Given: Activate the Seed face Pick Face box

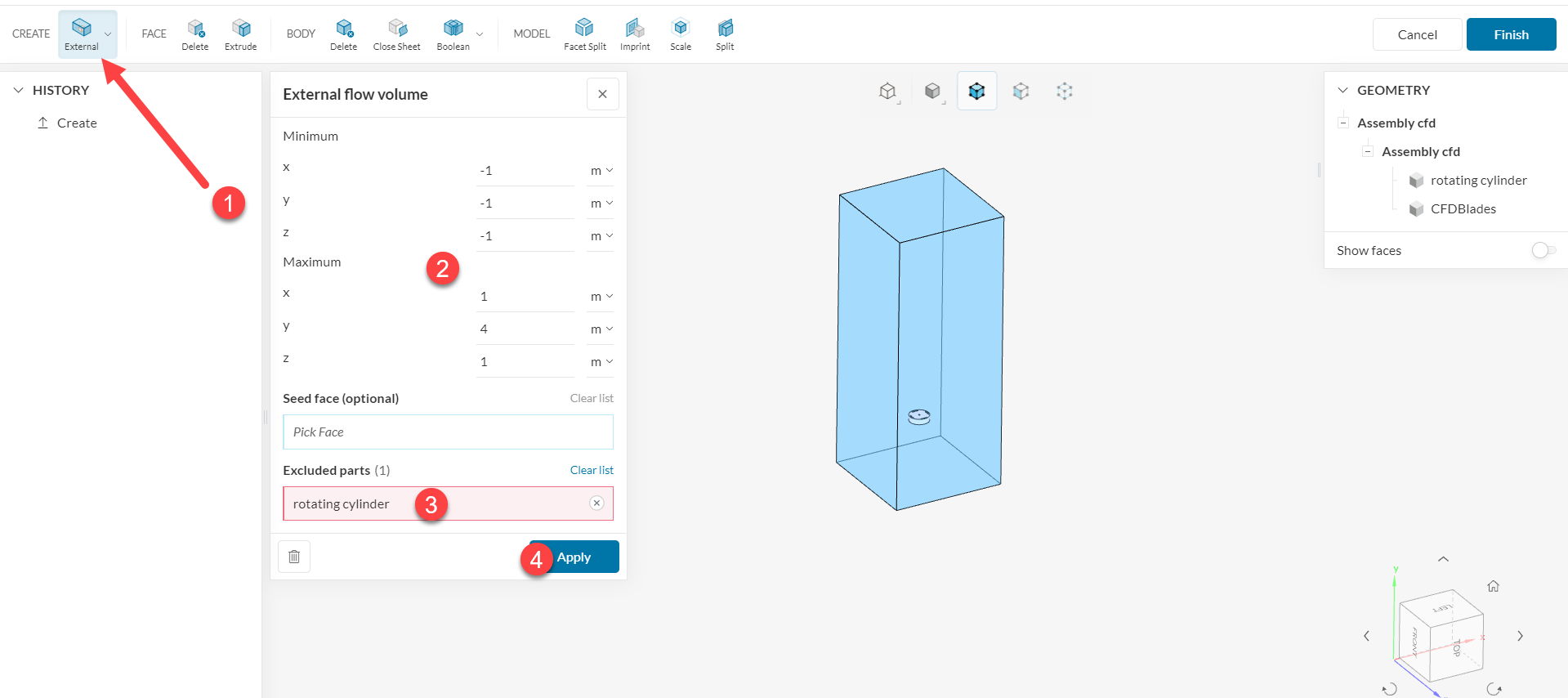Looking at the screenshot, I should point(448,432).
